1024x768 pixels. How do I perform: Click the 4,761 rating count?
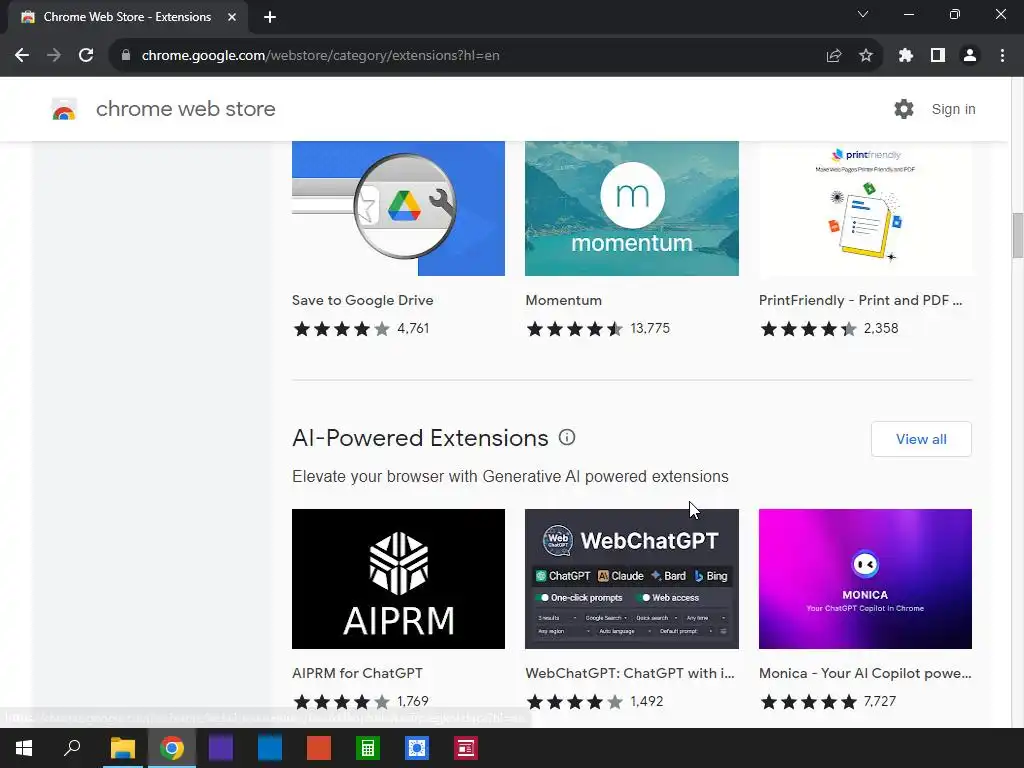tap(413, 328)
